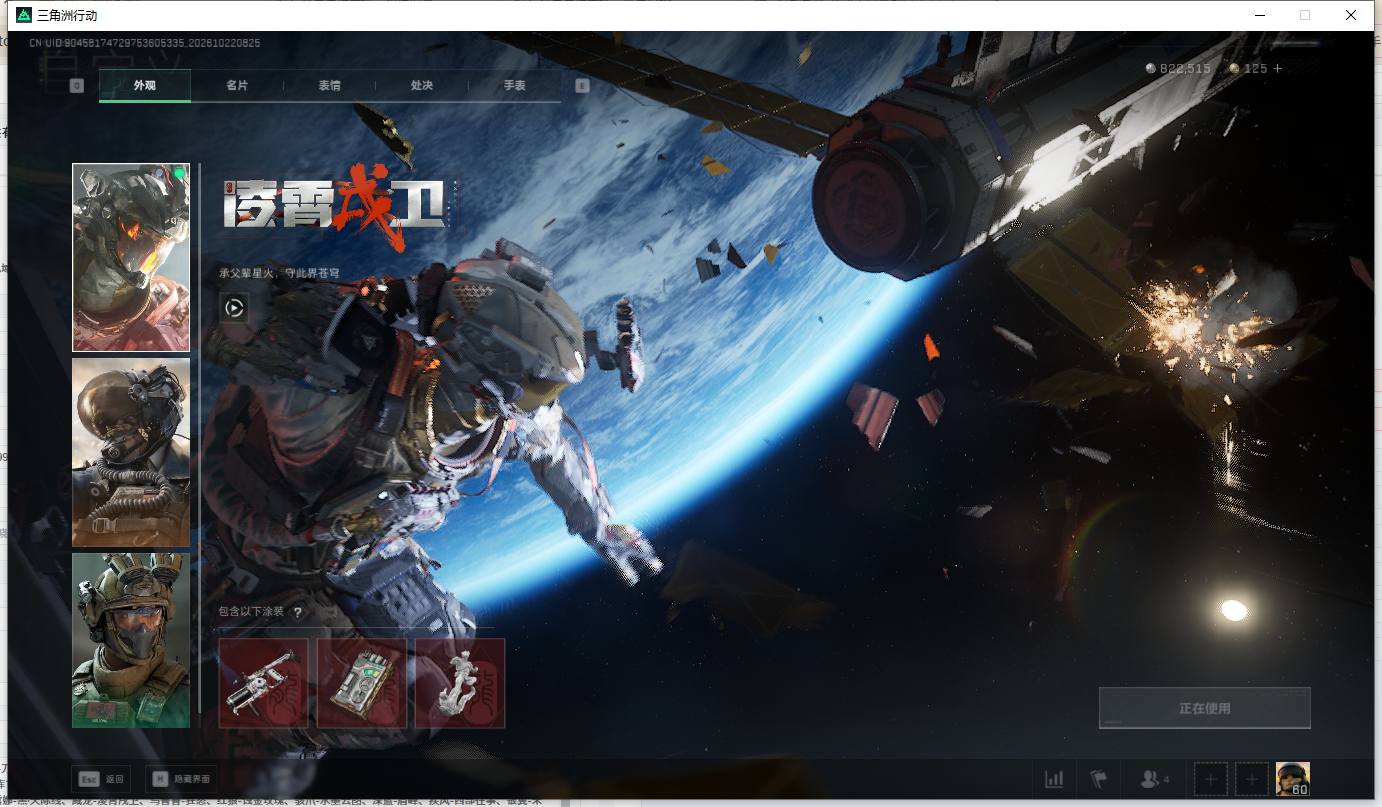Switch to the 外观 tab
Image resolution: width=1382 pixels, height=807 pixels.
[x=145, y=86]
